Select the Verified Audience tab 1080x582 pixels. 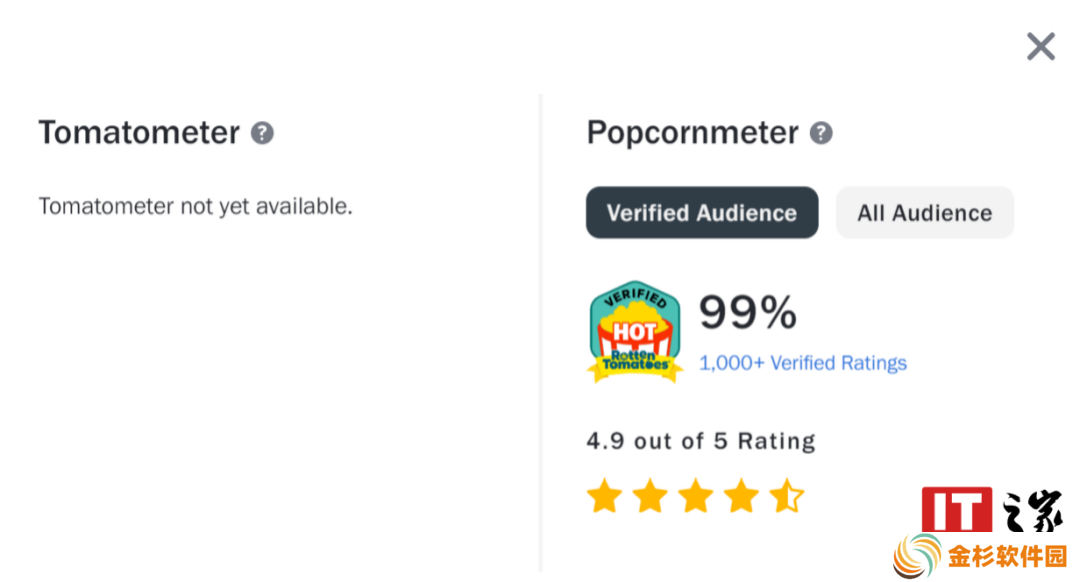click(x=702, y=213)
